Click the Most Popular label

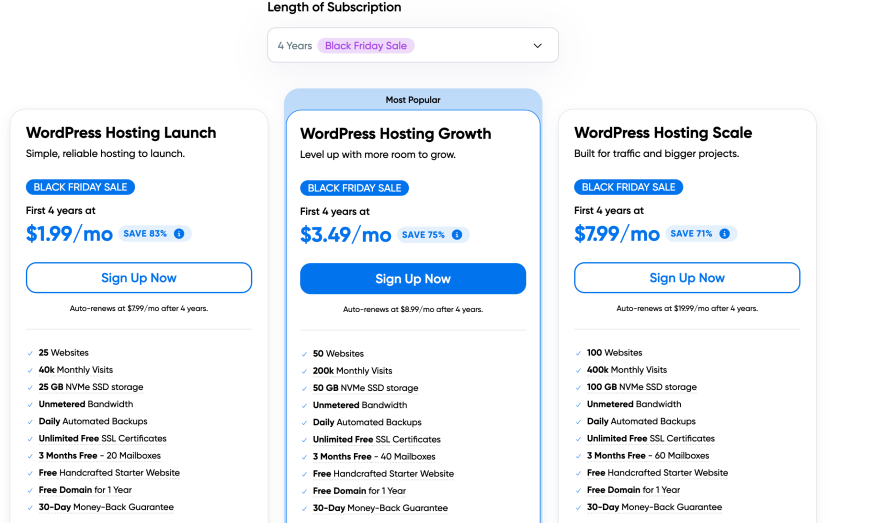(x=413, y=100)
